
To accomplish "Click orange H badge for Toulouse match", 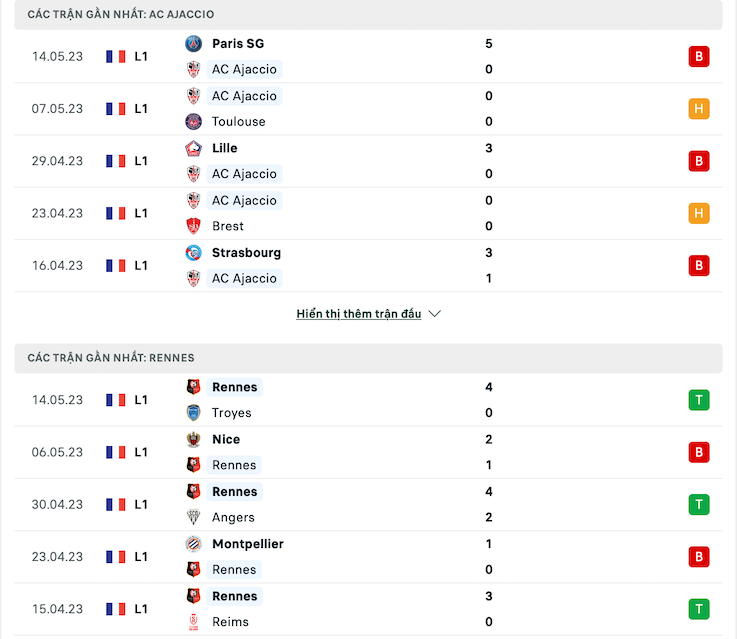I will [x=698, y=109].
